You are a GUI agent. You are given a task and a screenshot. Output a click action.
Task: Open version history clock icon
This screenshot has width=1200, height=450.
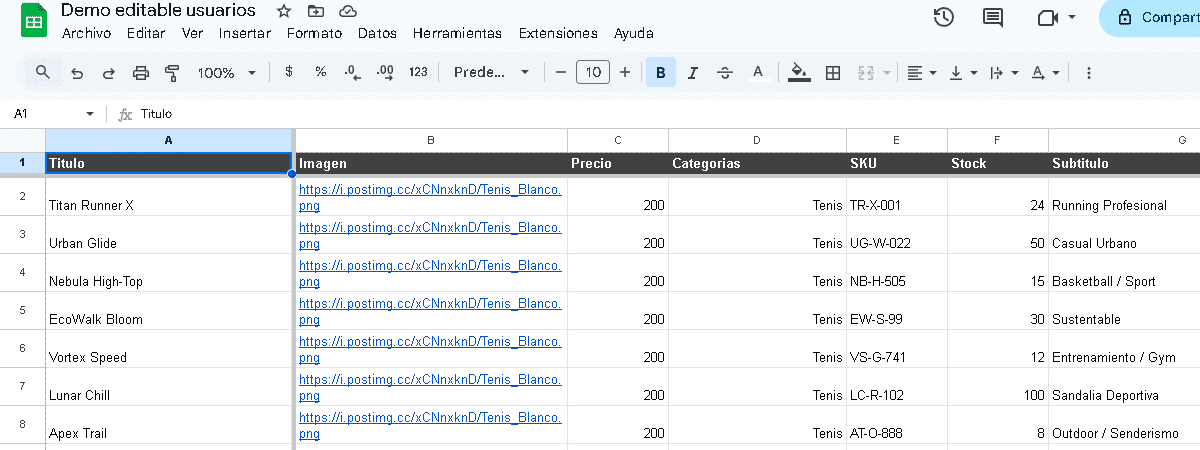[x=943, y=17]
